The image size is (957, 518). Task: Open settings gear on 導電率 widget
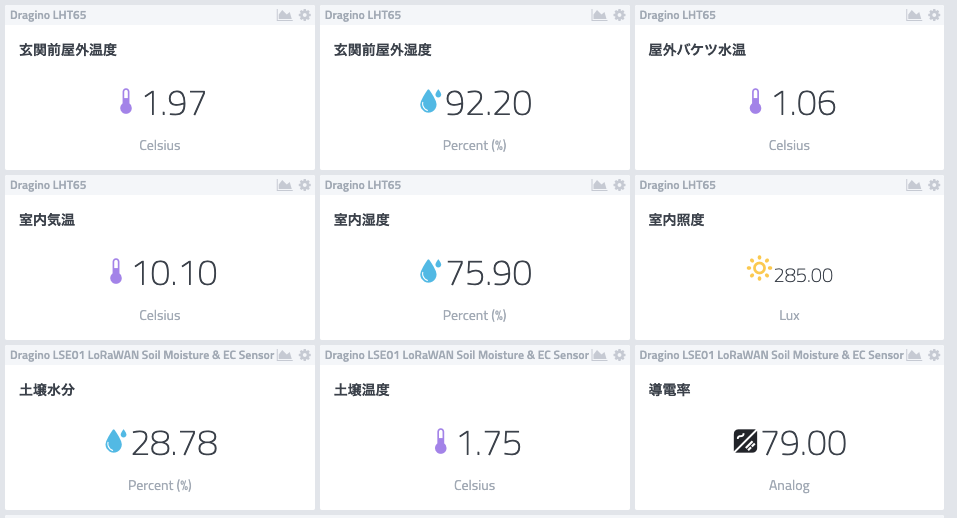934,355
